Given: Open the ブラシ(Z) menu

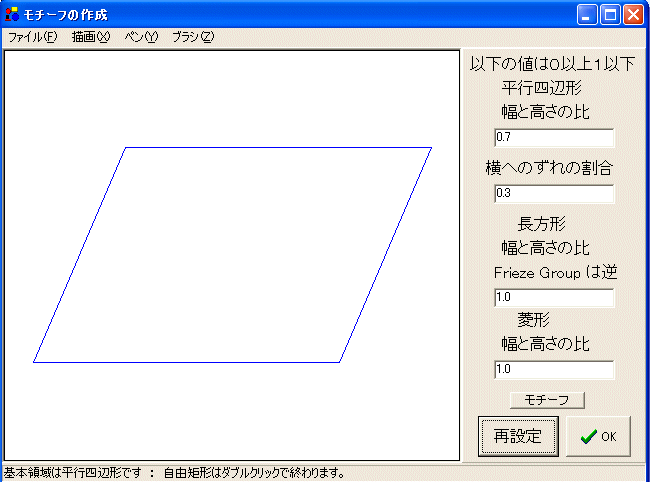Looking at the screenshot, I should (193, 37).
